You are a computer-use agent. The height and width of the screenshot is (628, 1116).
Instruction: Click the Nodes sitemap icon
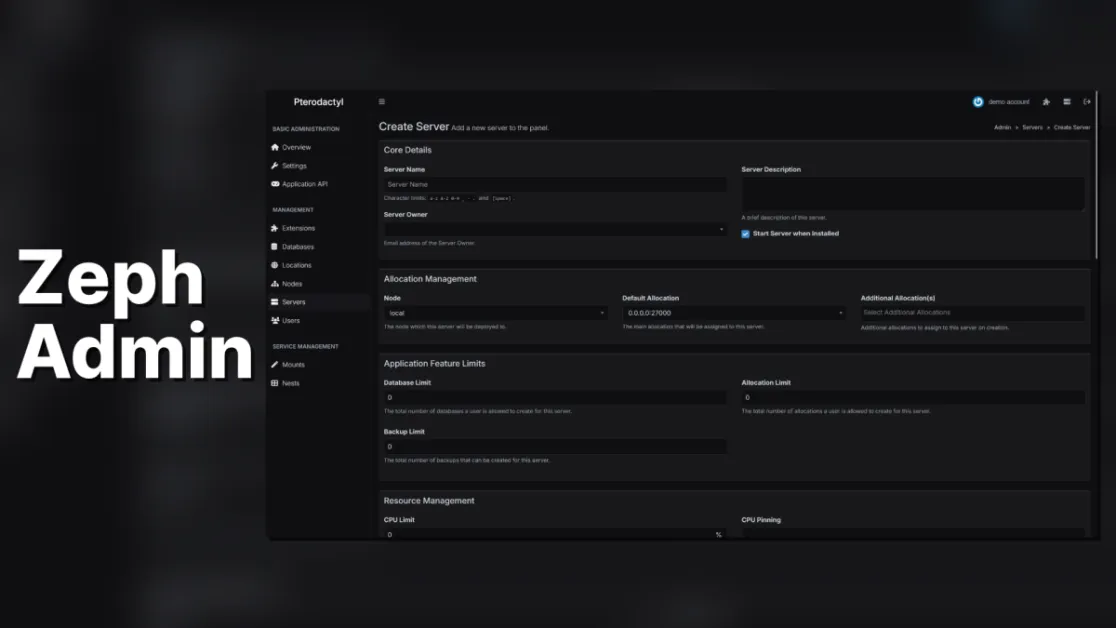275,284
